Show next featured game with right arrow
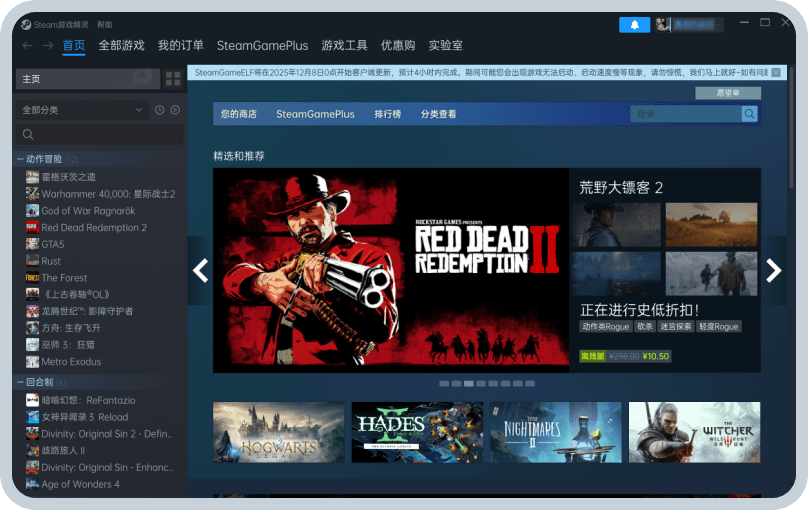Image resolution: width=808 pixels, height=510 pixels. coord(773,270)
